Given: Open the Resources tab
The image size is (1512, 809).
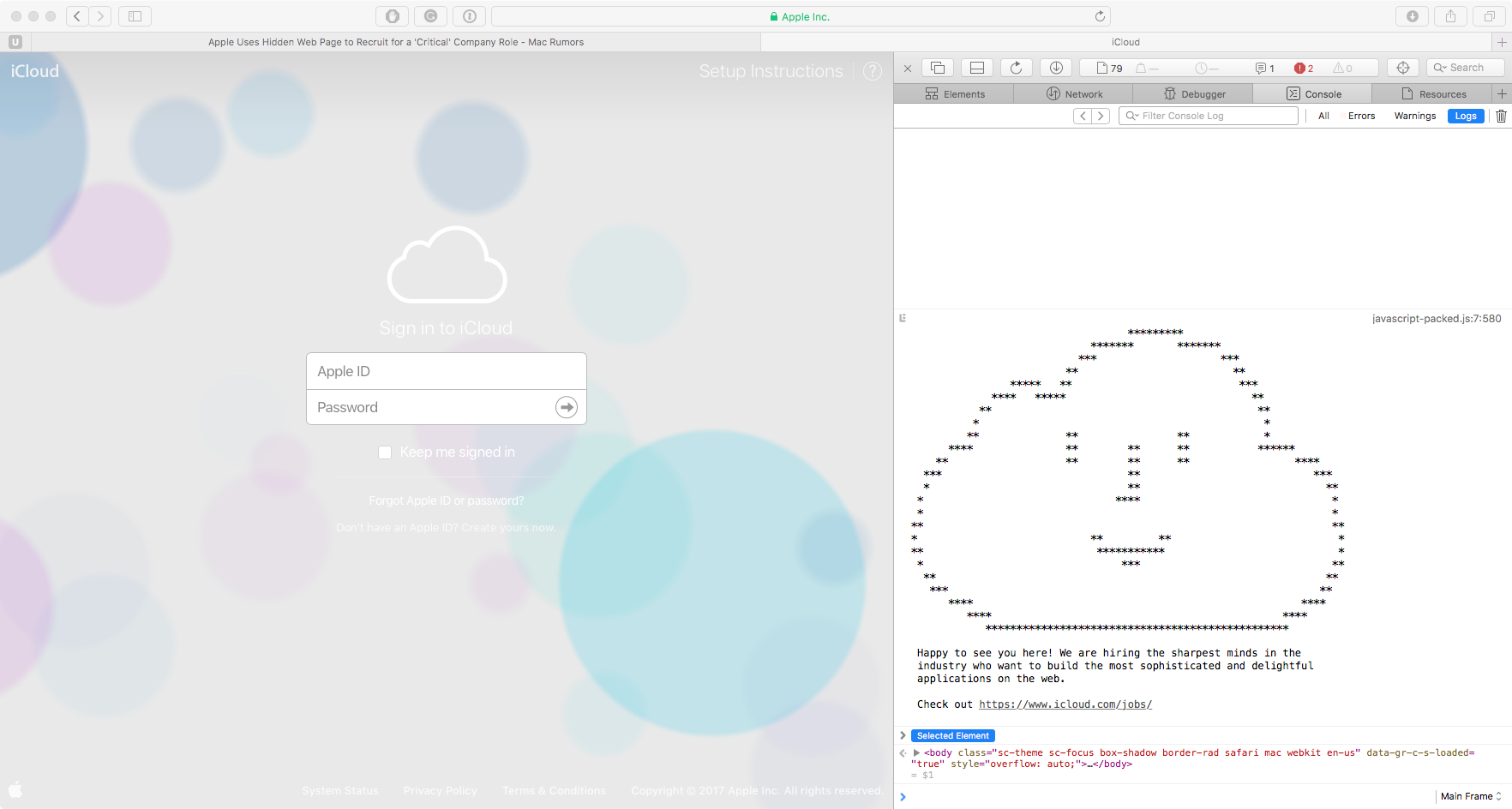Looking at the screenshot, I should click(1433, 94).
